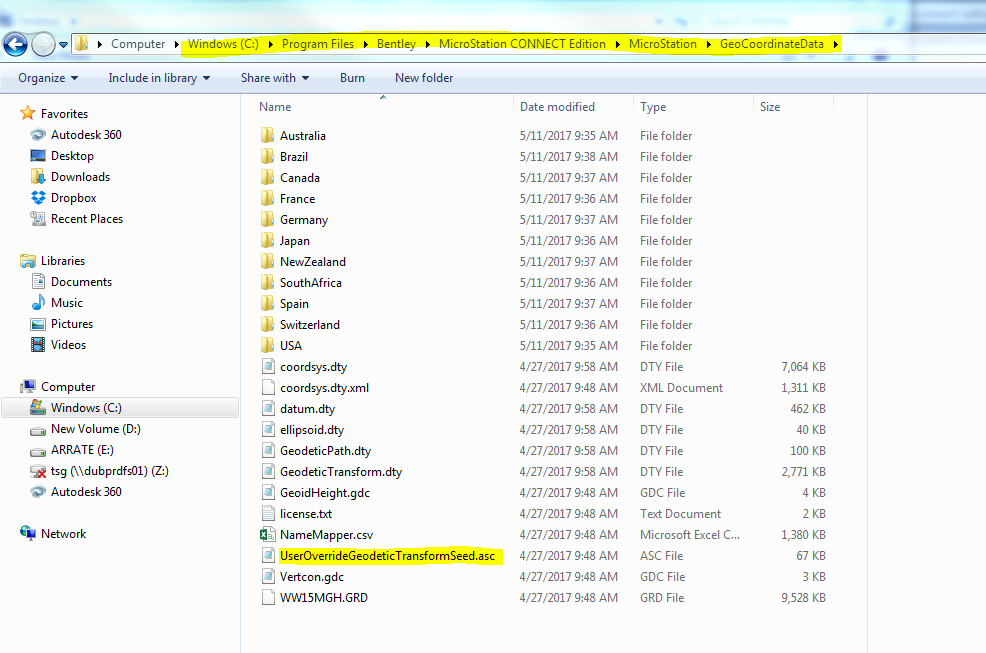Viewport: 986px width, 653px height.
Task: Select the WW15MGH.GRD file
Action: click(x=314, y=598)
